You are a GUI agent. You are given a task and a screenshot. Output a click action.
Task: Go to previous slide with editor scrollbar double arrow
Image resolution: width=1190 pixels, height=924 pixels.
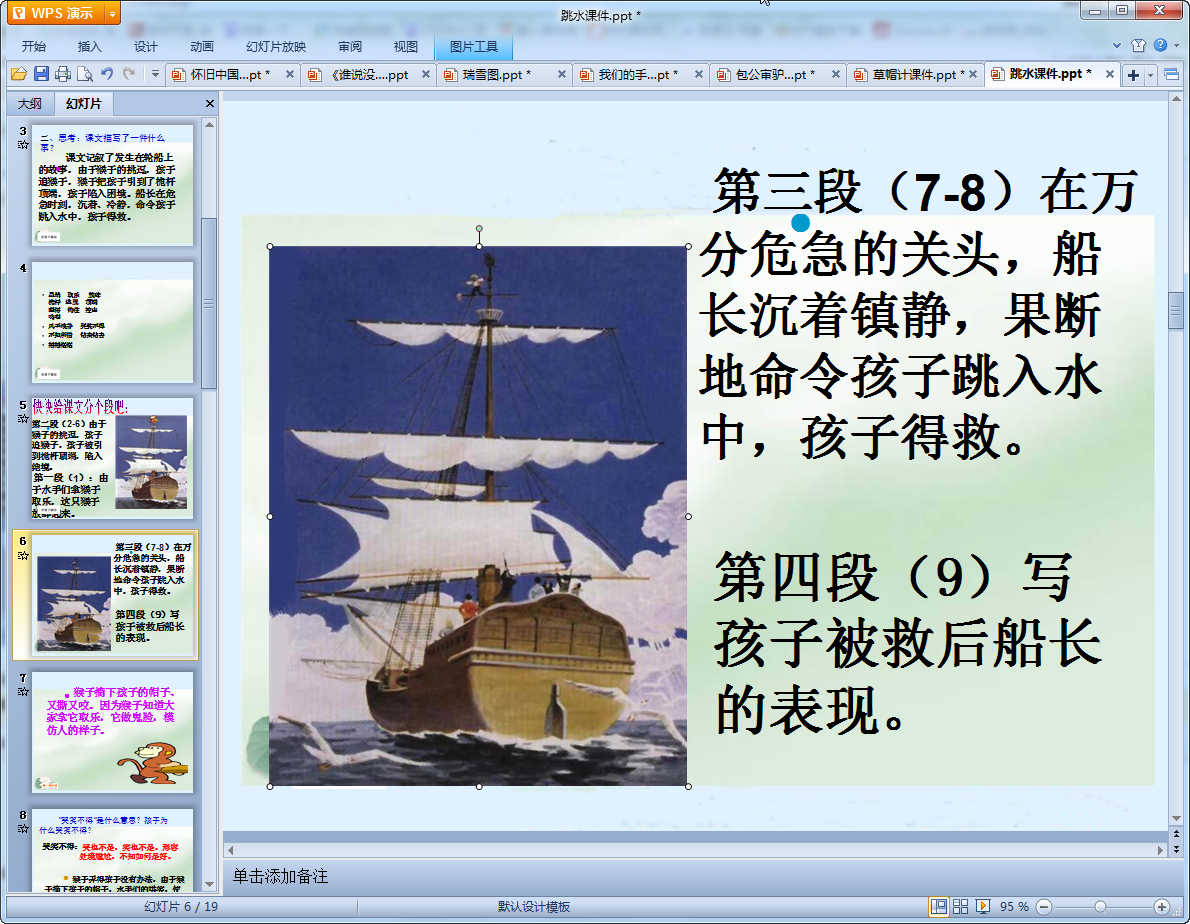coord(1176,834)
